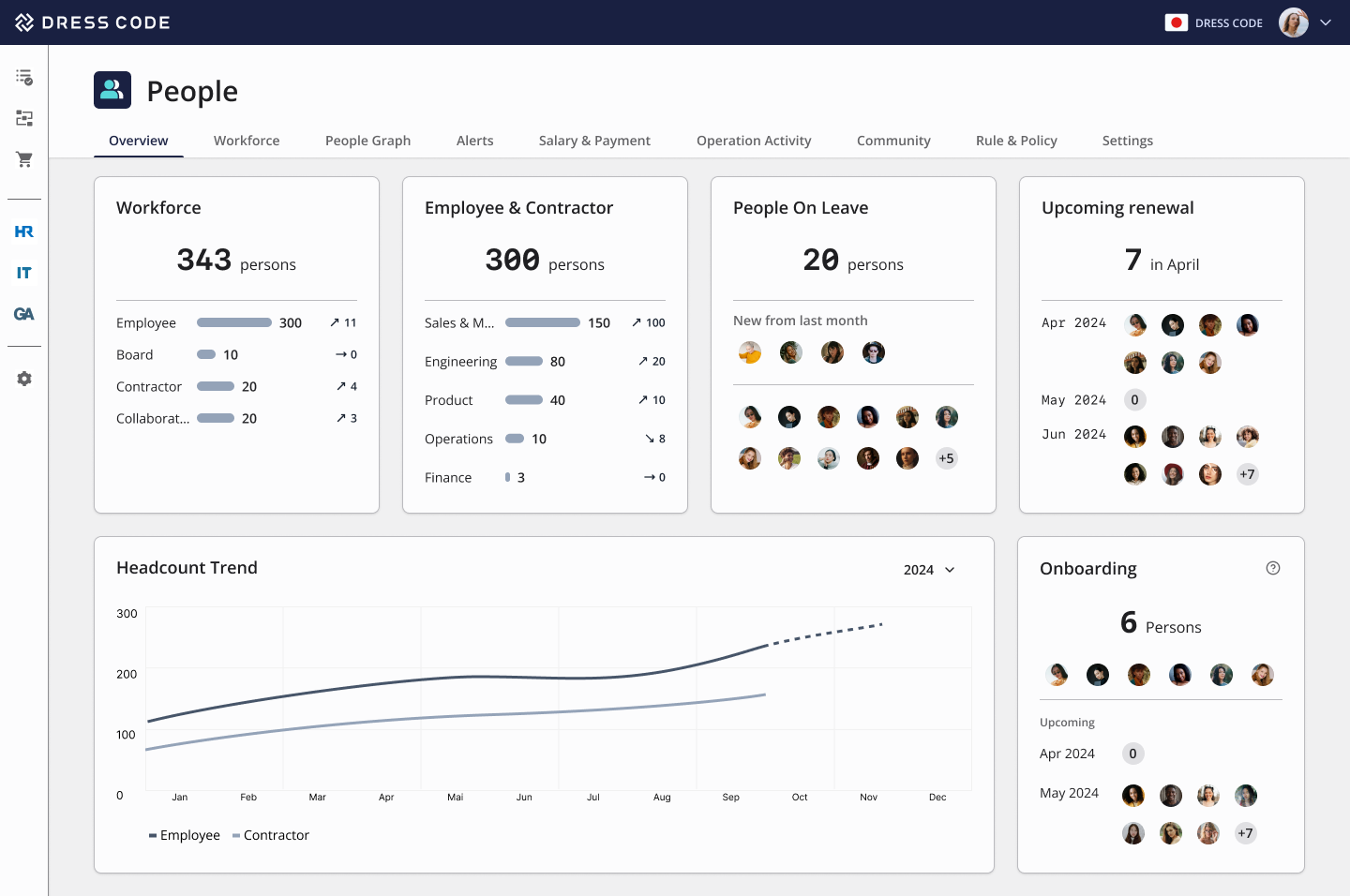1350x896 pixels.
Task: Select the People Graph tab
Action: [367, 141]
